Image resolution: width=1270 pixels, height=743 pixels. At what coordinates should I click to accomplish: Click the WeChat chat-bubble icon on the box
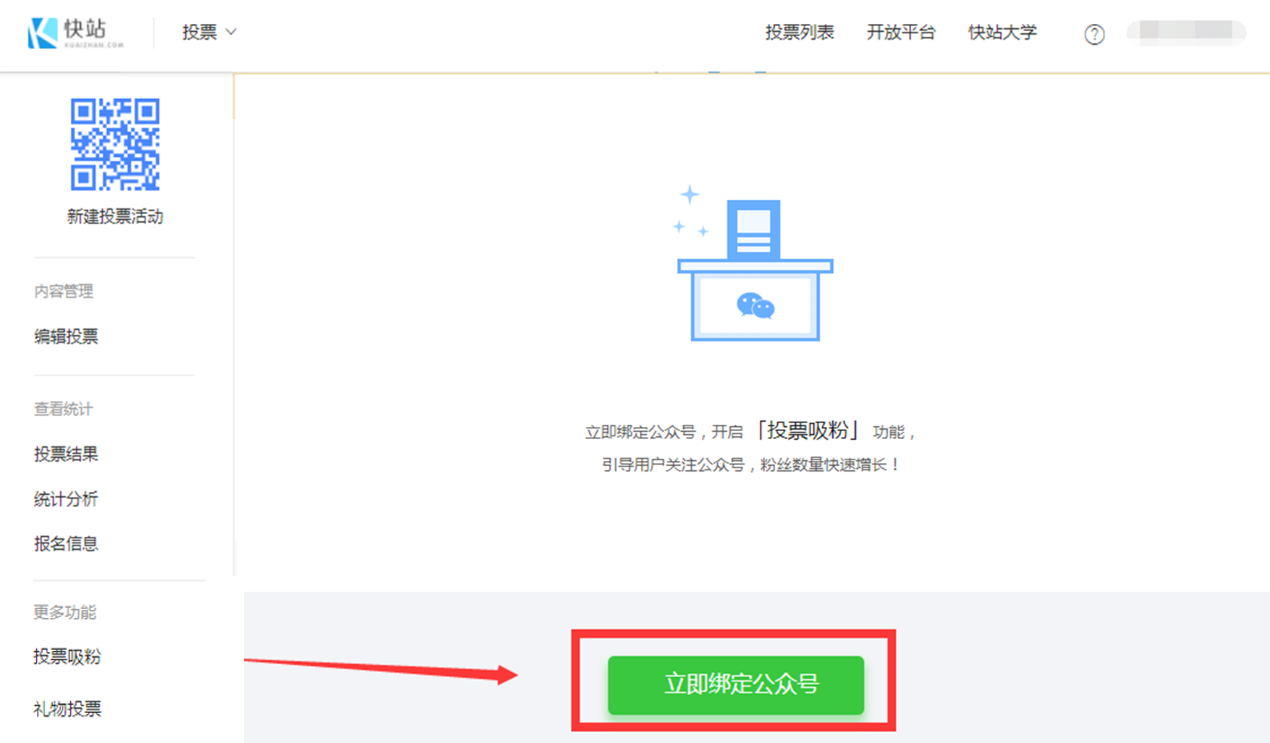coord(755,305)
